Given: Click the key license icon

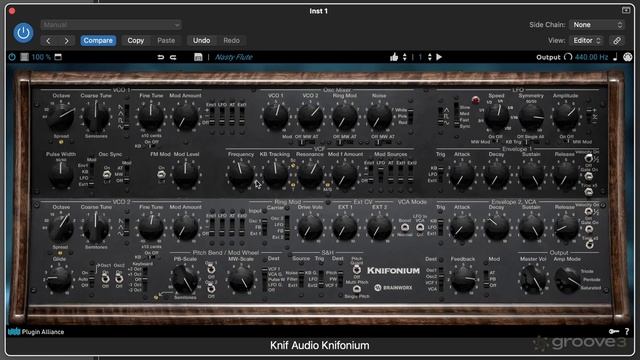Looking at the screenshot, I should pyautogui.click(x=613, y=331).
